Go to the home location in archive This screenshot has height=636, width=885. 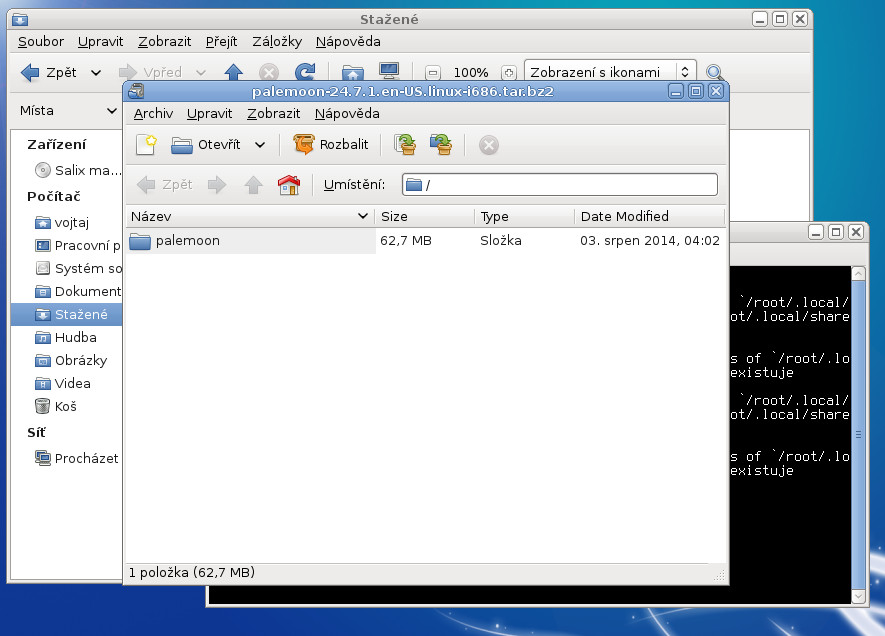coord(289,185)
